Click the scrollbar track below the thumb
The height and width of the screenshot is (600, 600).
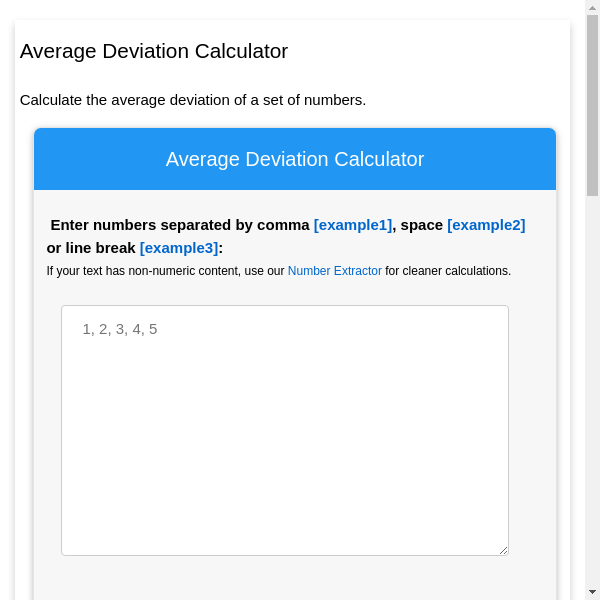592,400
